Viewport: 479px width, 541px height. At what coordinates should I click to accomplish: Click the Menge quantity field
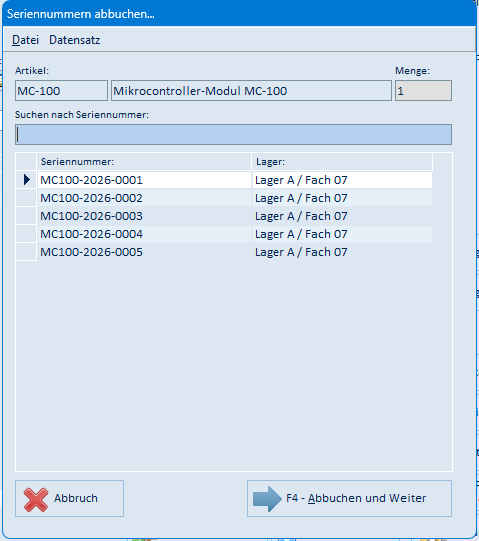tap(423, 91)
